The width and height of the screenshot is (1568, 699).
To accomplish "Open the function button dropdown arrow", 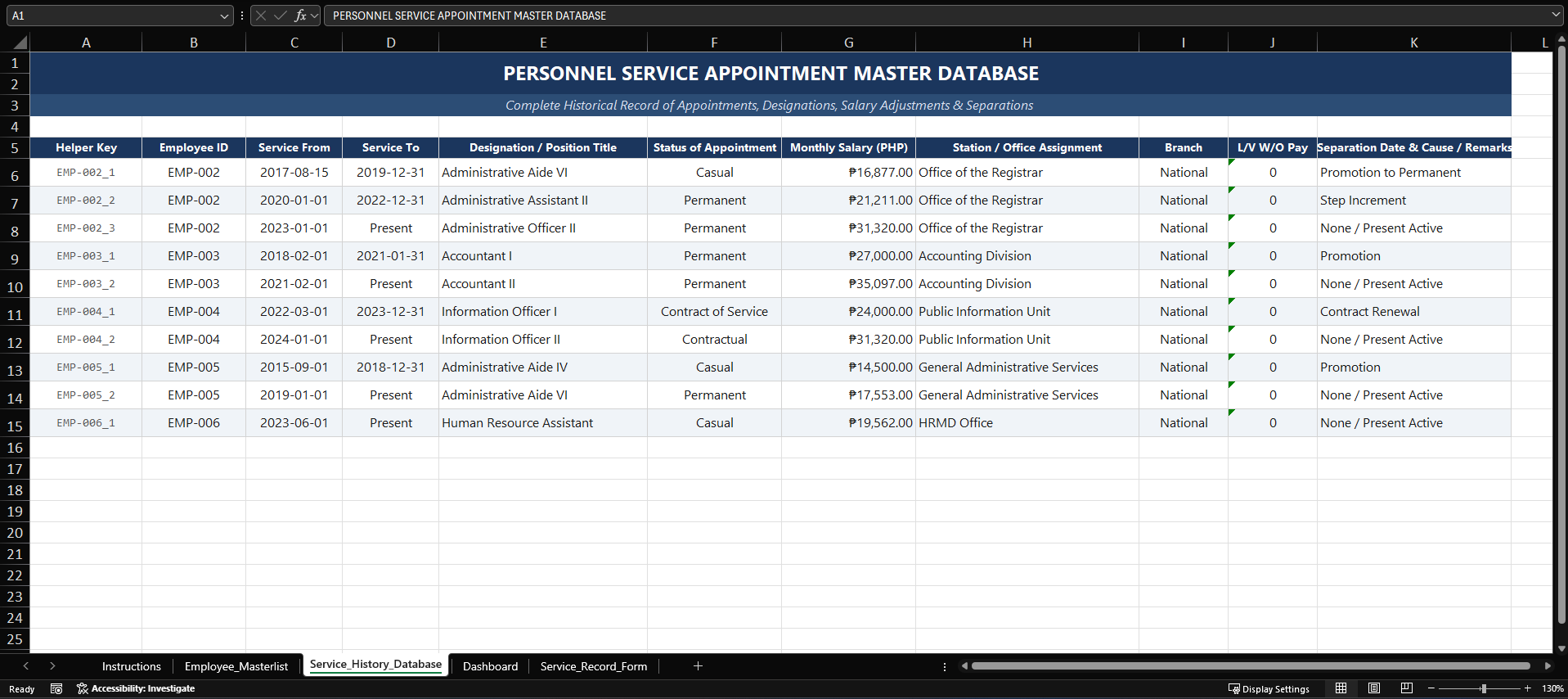I will click(x=315, y=16).
